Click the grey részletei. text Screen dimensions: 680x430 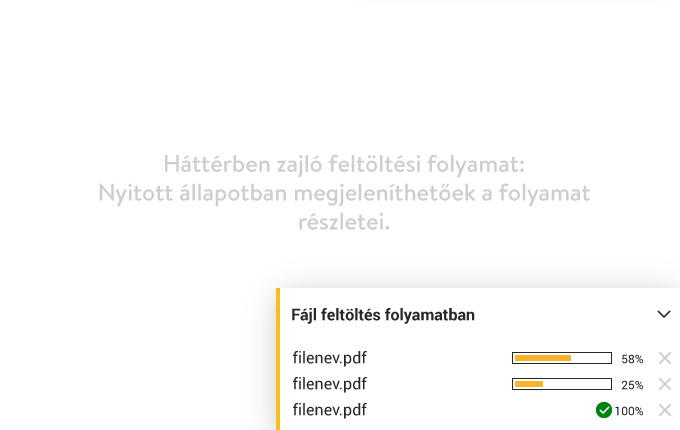[344, 222]
